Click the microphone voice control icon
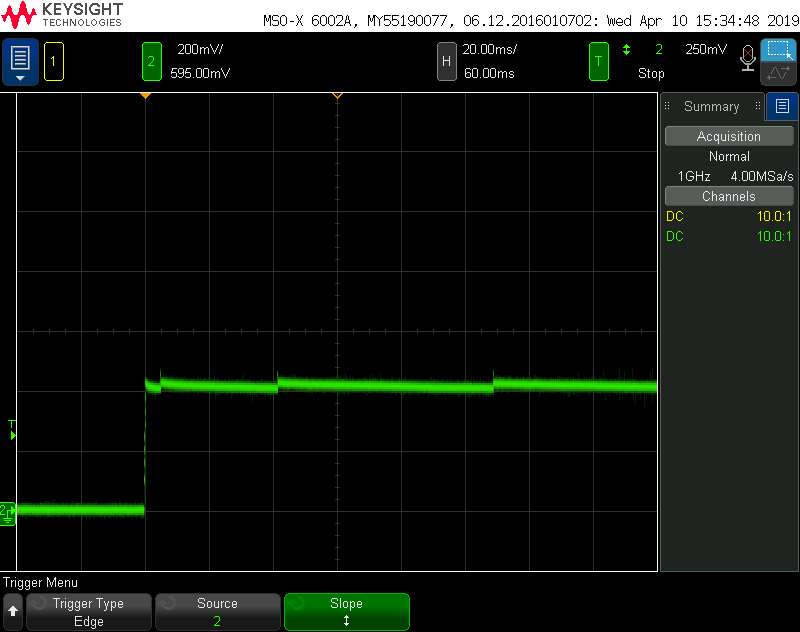 (x=747, y=58)
